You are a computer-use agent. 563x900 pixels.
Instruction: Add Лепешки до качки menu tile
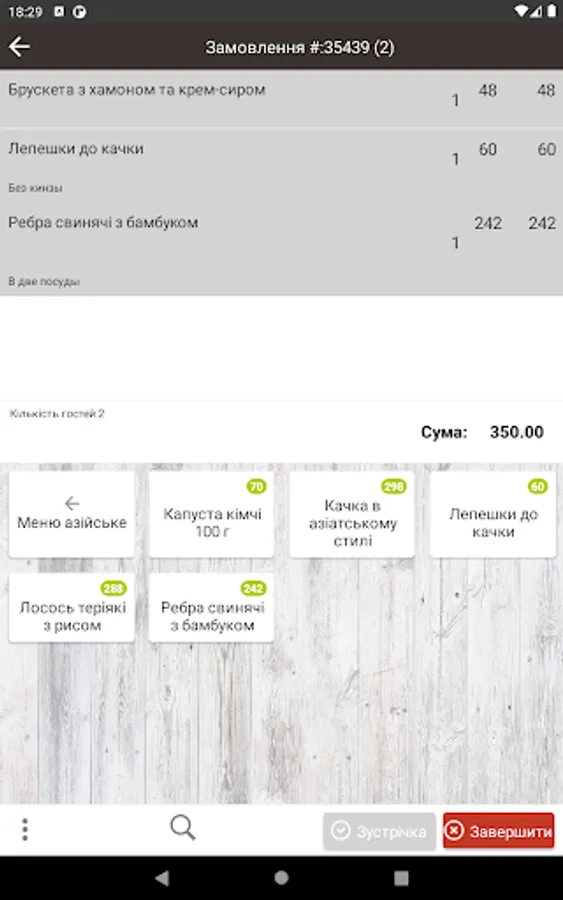493,514
